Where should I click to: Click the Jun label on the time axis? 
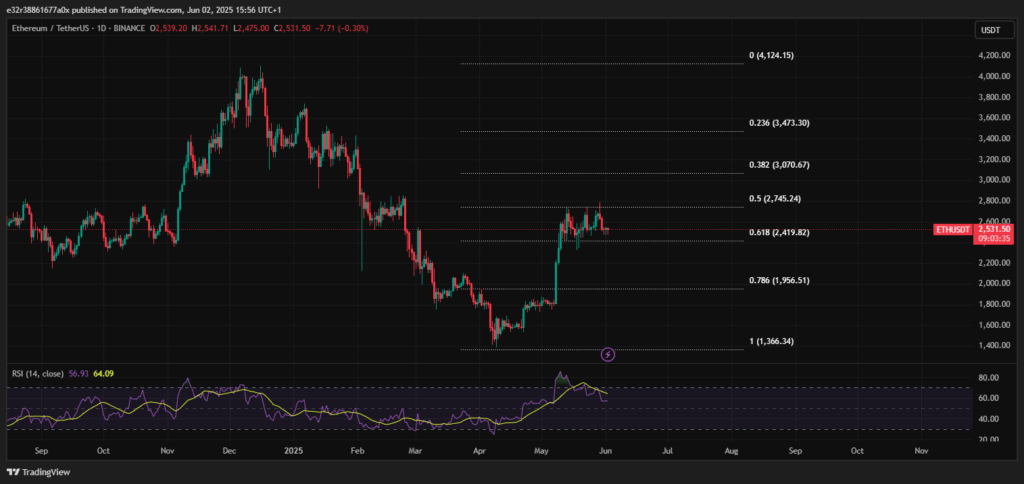[x=606, y=451]
